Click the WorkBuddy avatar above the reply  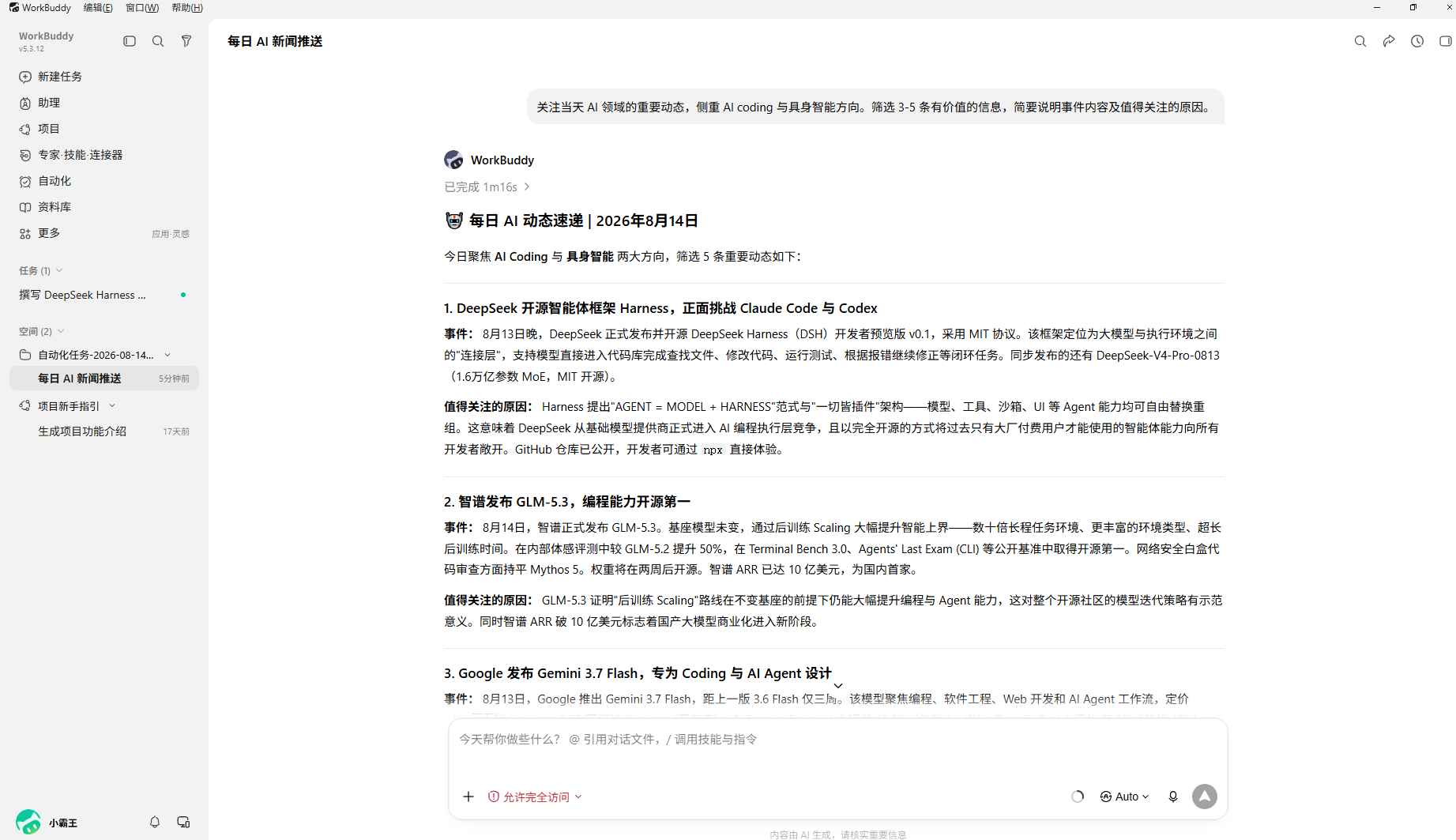453,160
